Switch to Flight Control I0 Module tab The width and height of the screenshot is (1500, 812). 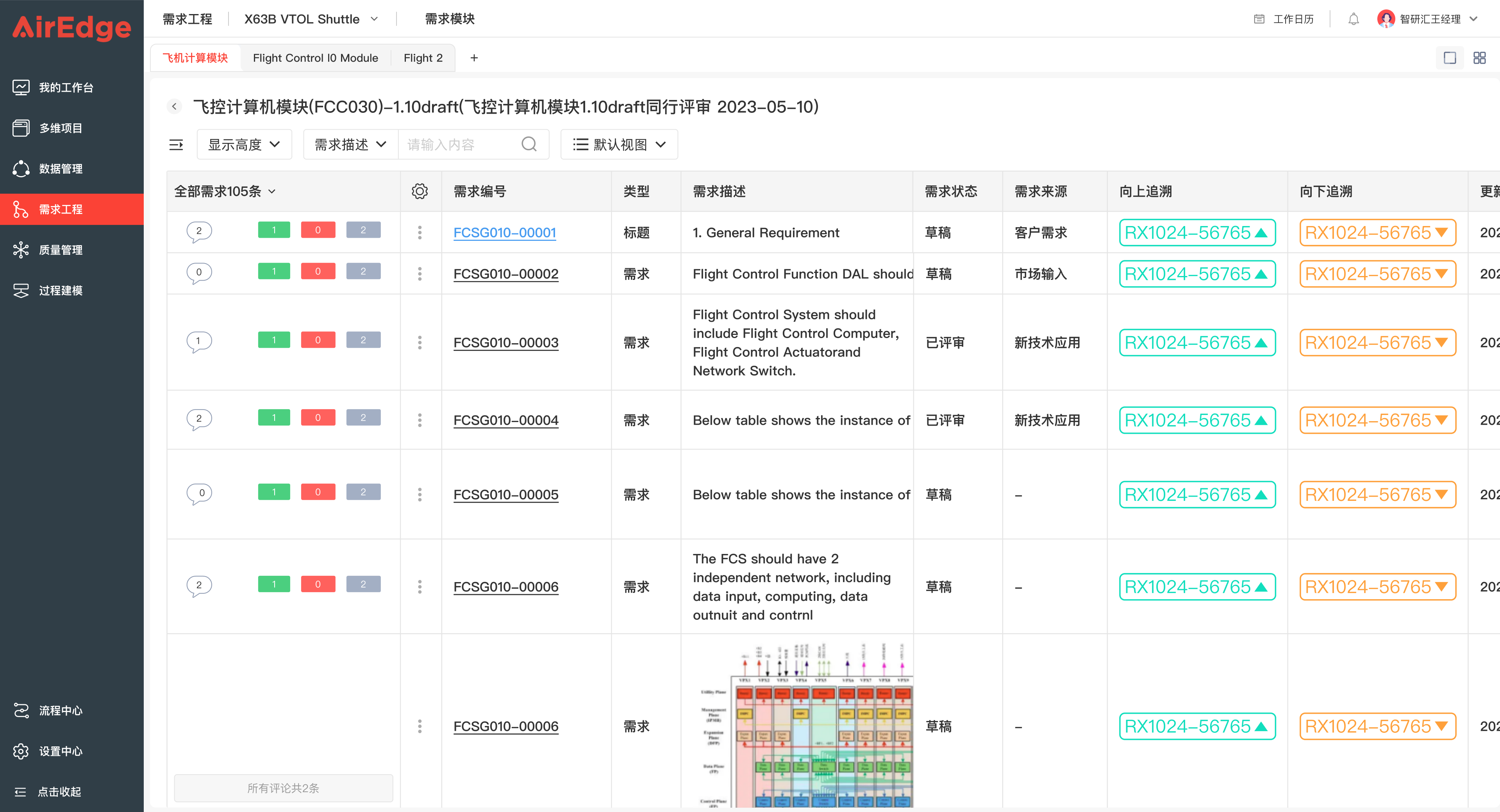[x=315, y=58]
